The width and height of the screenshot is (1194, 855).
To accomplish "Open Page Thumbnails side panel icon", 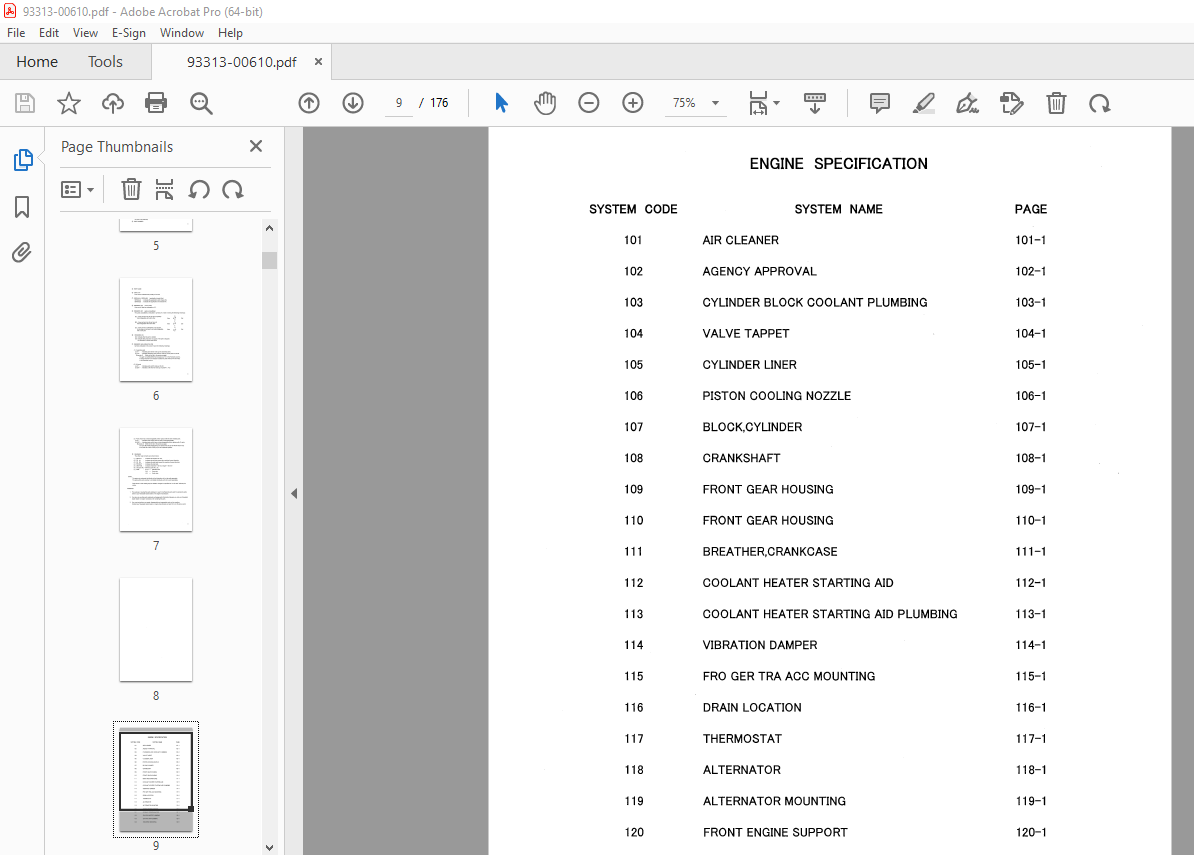I will click(23, 160).
